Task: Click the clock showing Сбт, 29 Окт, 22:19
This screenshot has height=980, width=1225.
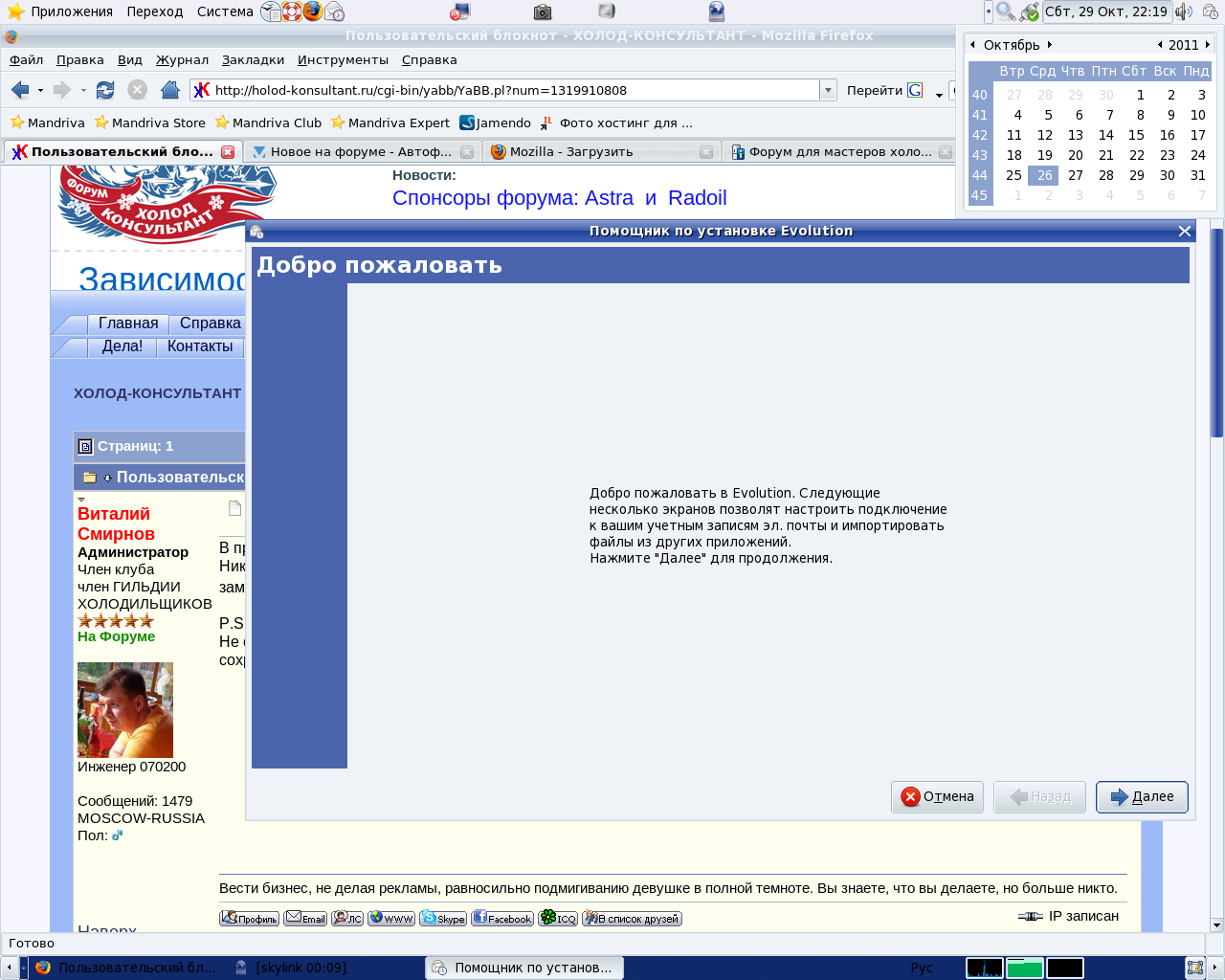Action: [x=1106, y=11]
